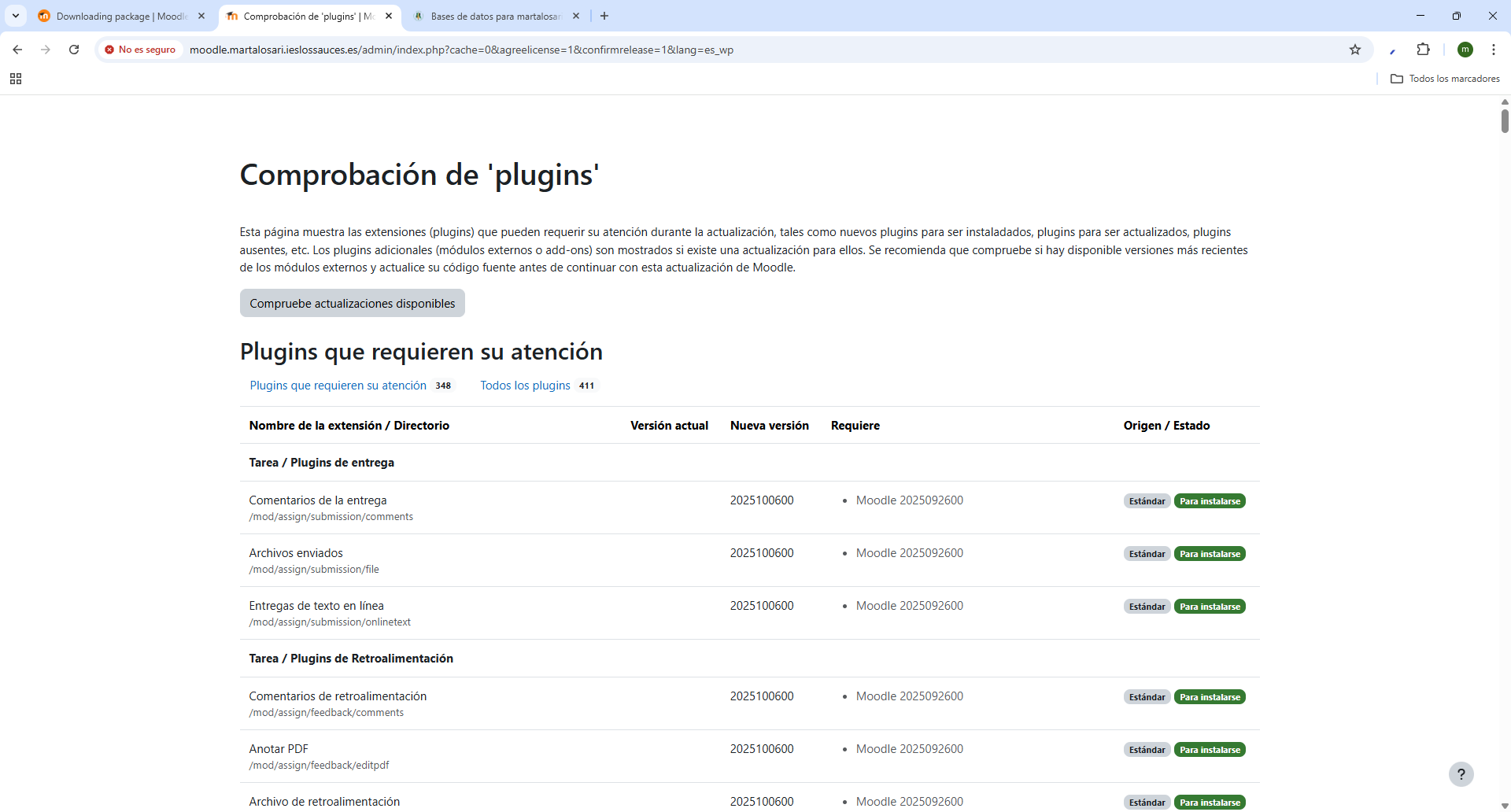This screenshot has height=812, width=1511.
Task: Click 'Compruebe actualizaciones disponibles' button
Action: [x=353, y=303]
